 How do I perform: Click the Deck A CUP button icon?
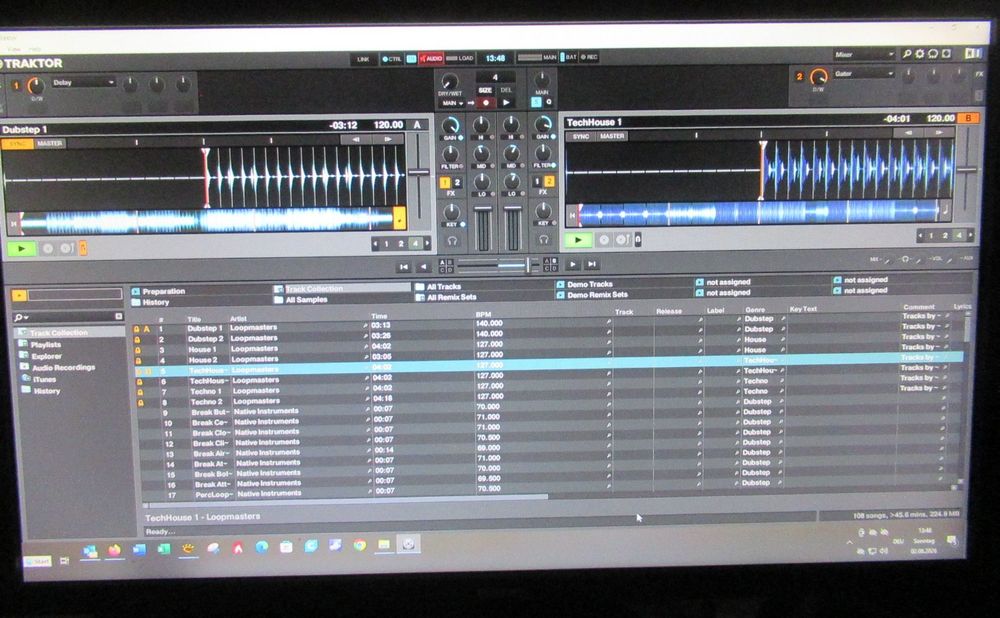coord(66,248)
